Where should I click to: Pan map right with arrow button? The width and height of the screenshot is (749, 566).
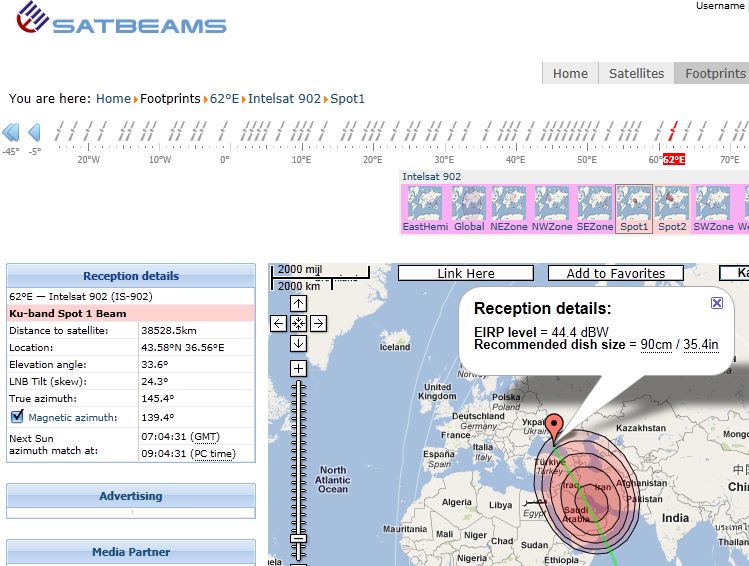tap(319, 323)
